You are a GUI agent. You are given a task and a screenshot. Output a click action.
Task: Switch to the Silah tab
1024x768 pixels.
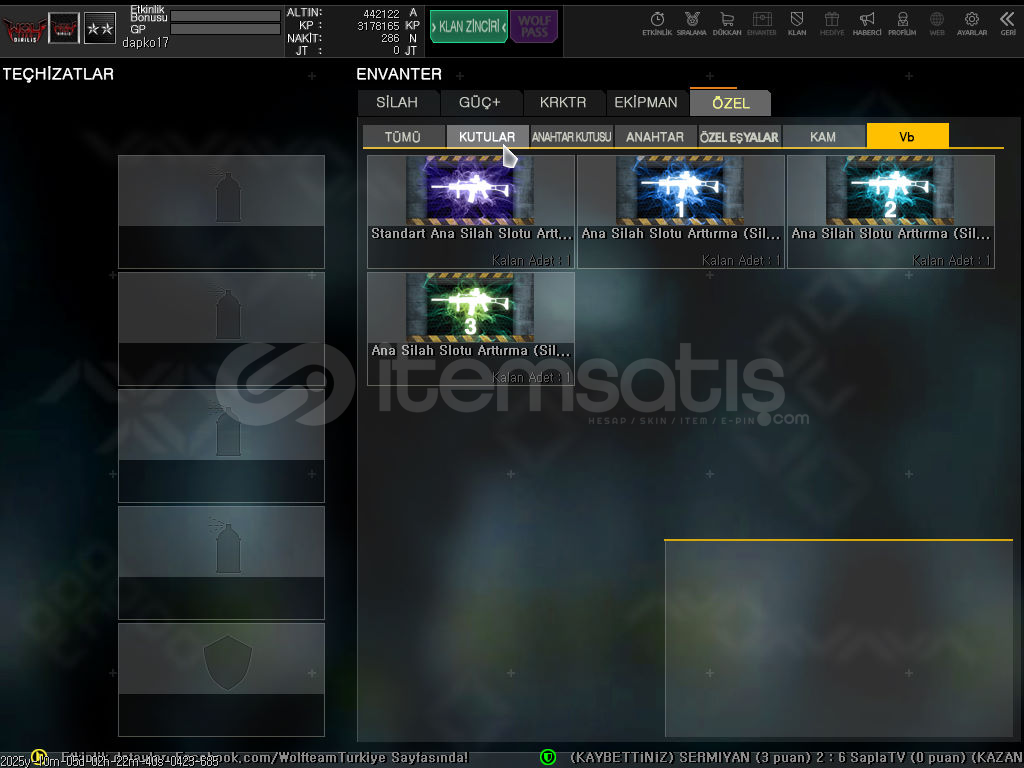pos(398,102)
